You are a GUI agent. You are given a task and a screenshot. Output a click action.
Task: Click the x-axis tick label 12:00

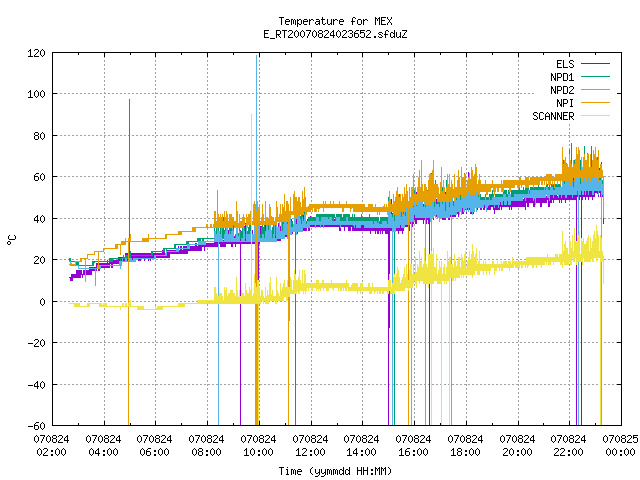click(x=310, y=452)
